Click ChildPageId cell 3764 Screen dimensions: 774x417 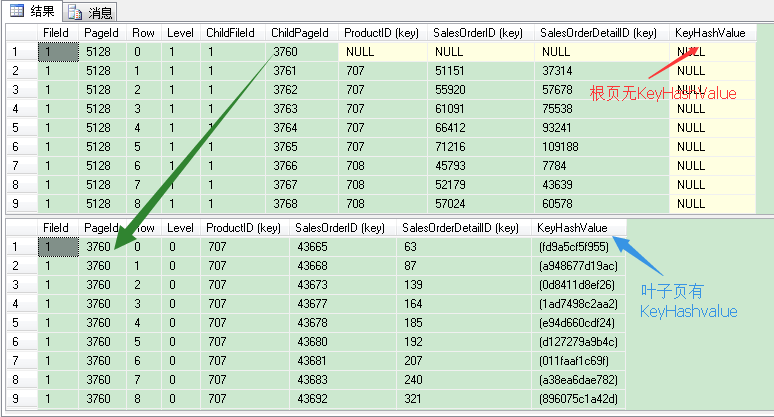coord(302,128)
